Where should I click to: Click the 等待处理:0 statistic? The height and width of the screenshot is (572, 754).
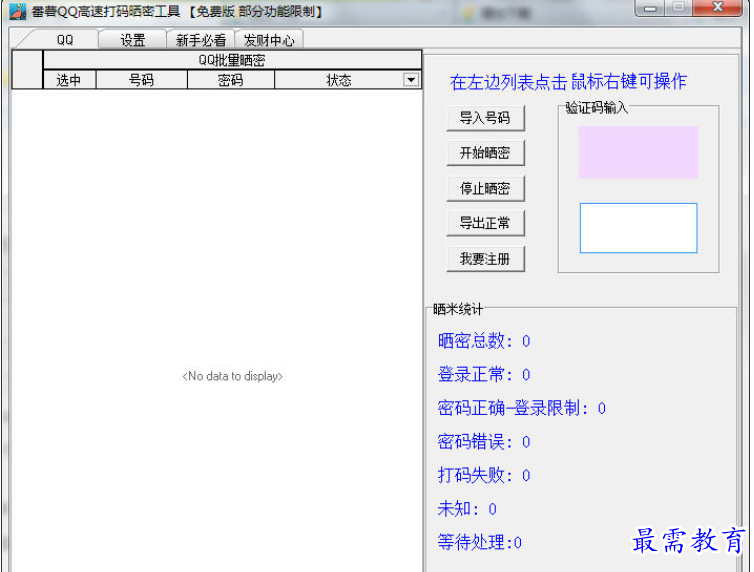pyautogui.click(x=479, y=543)
